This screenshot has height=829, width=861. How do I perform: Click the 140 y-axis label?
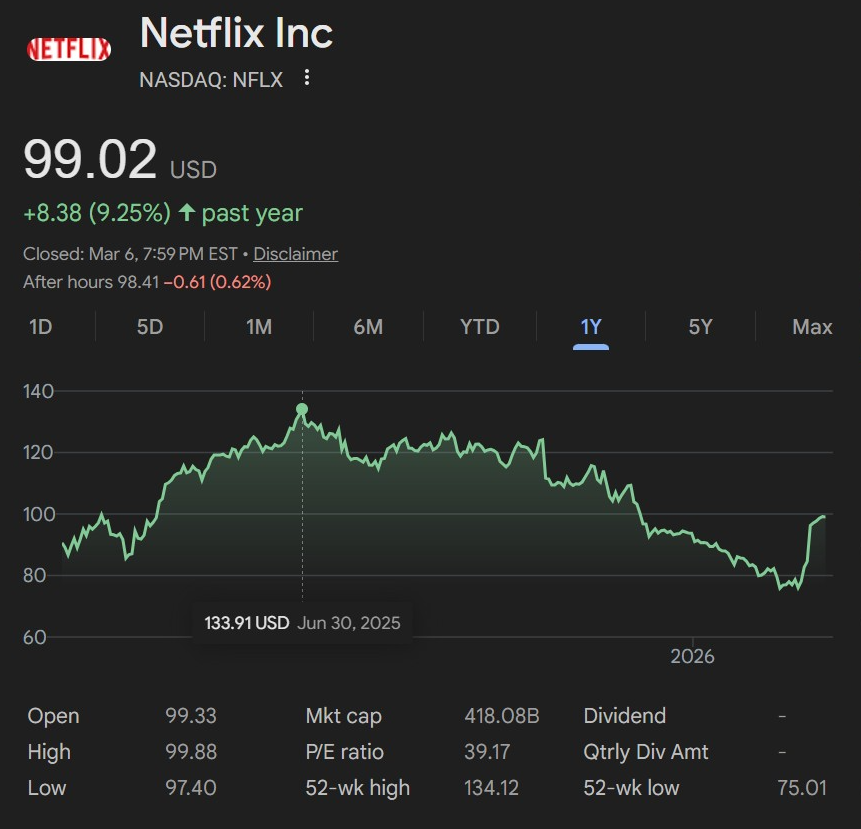38,392
